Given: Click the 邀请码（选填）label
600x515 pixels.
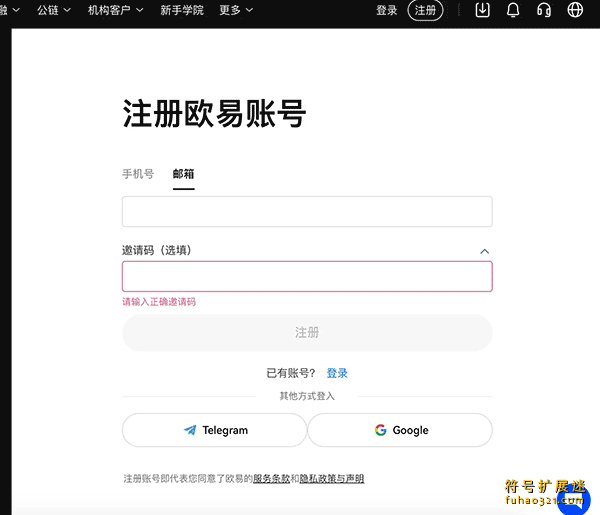Looking at the screenshot, I should [x=157, y=250].
